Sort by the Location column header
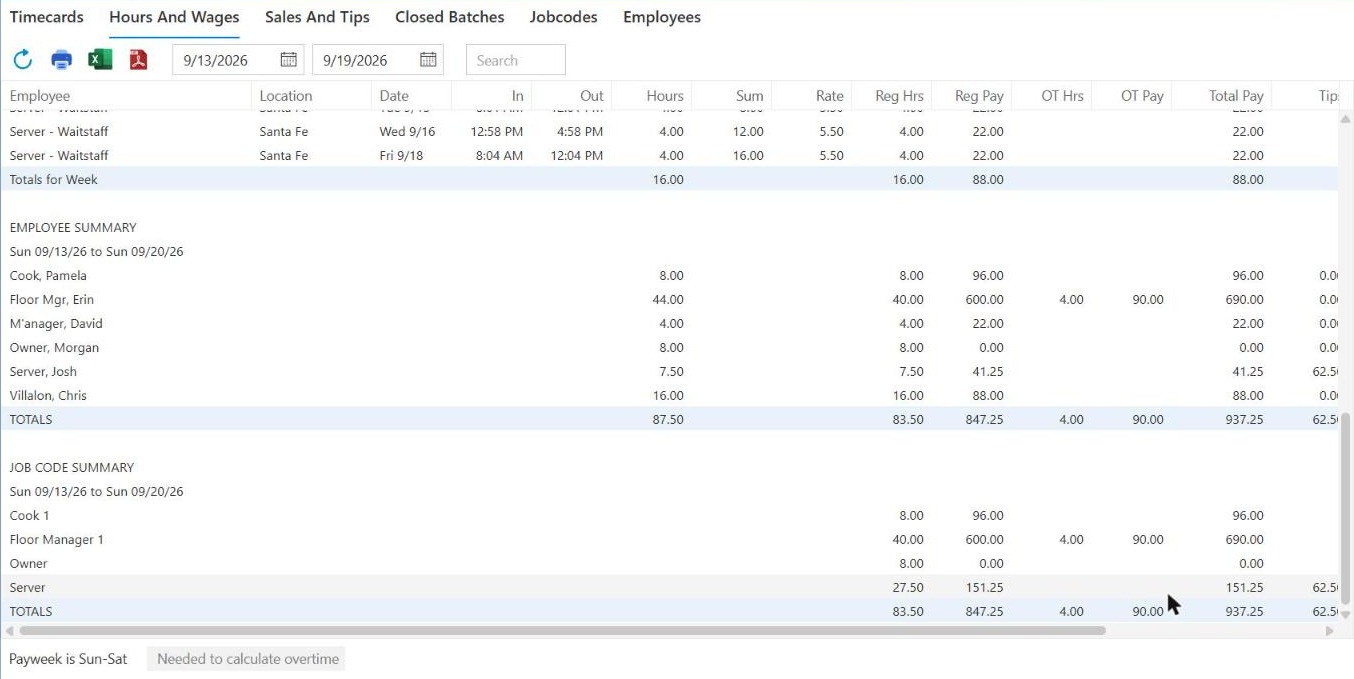 [311, 96]
